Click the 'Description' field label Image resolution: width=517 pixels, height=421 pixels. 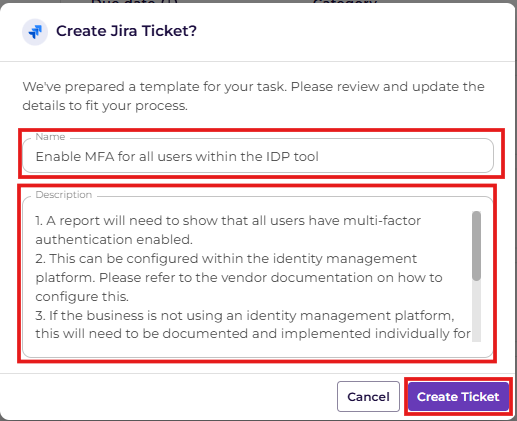click(64, 195)
